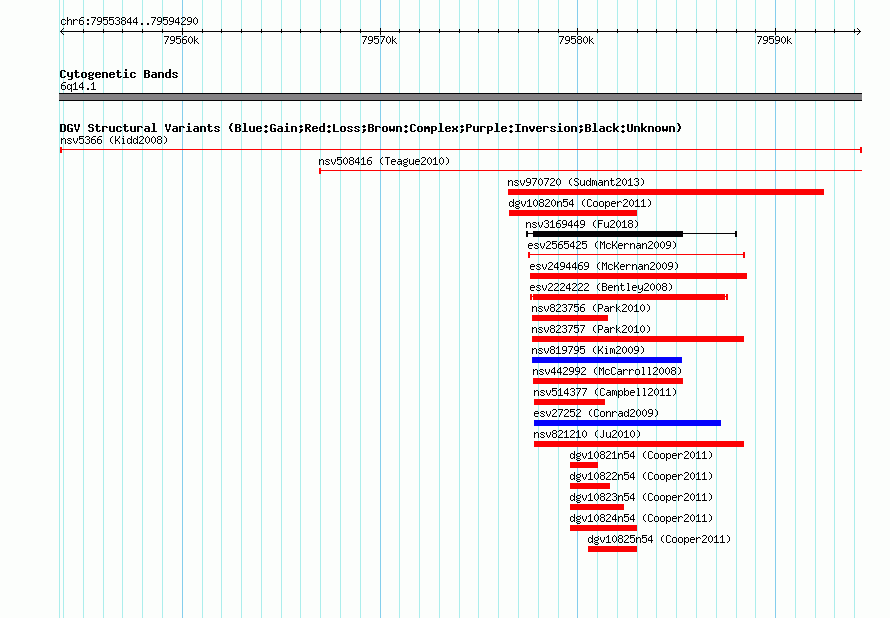This screenshot has height=618, width=890.
Task: Click the nsv442992 (McCarroll2008) label
Action: tap(607, 371)
